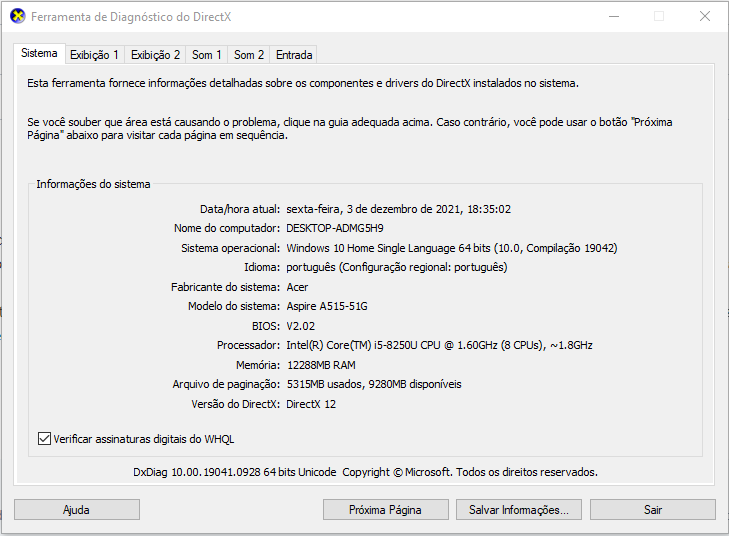The height and width of the screenshot is (536, 729).
Task: Click the processor value Intel Core i5-8250U
Action: (439, 345)
